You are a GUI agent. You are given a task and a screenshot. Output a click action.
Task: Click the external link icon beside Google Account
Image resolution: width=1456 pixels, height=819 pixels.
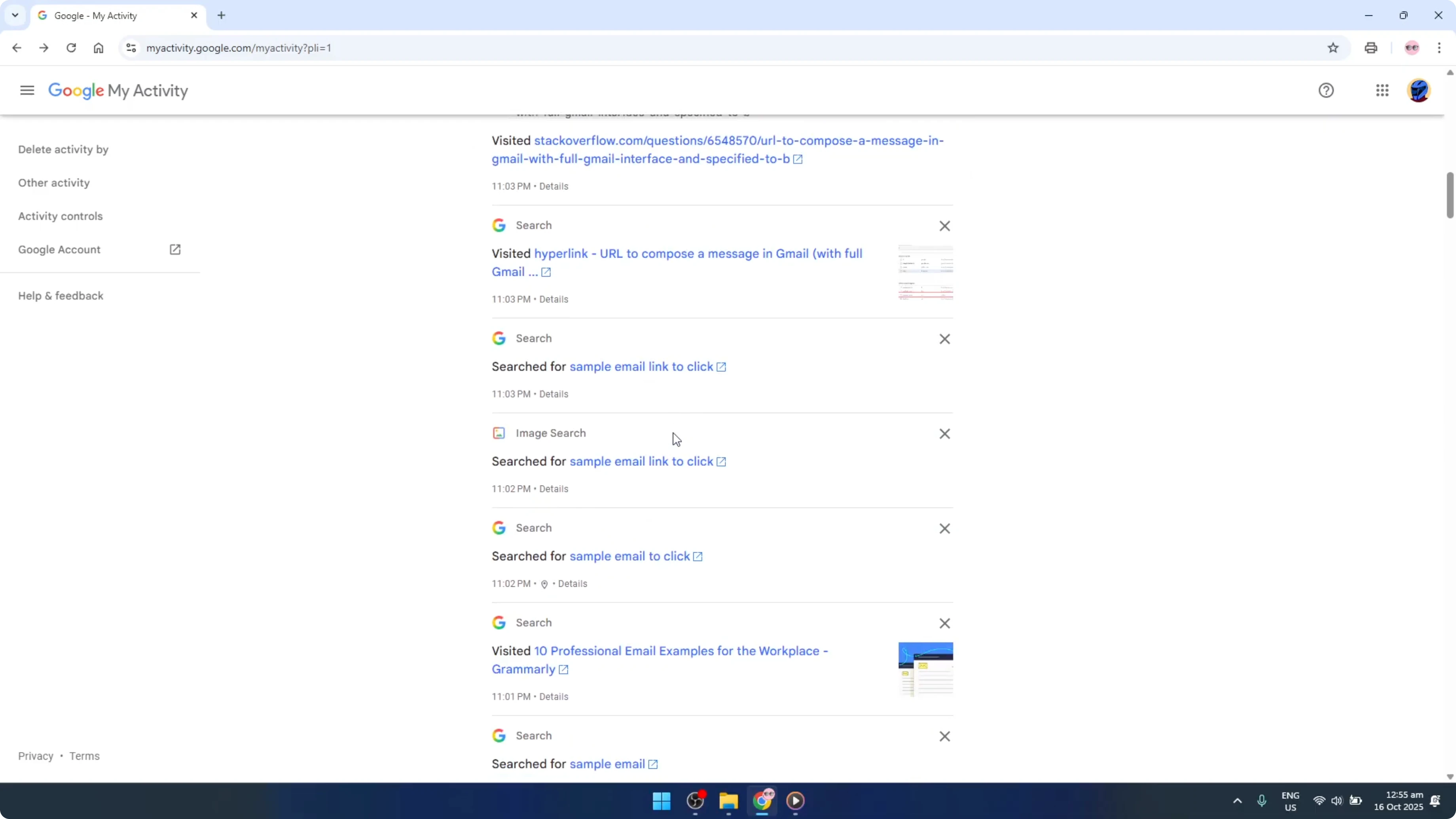click(x=175, y=249)
